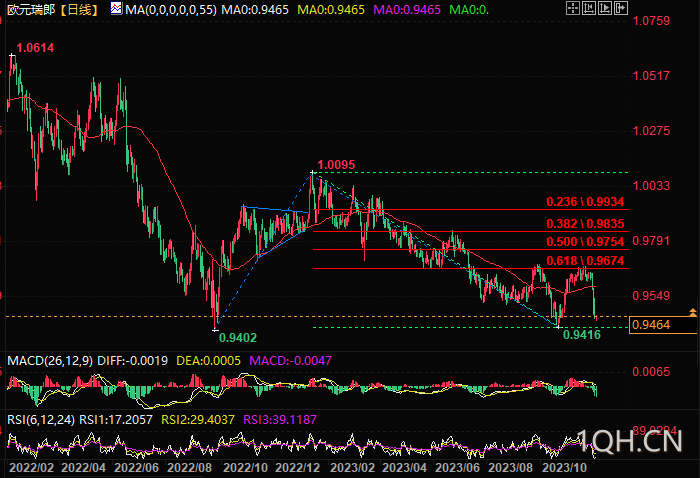Open RSI(6,12,24) indicator settings
700x478 pixels.
point(41,420)
